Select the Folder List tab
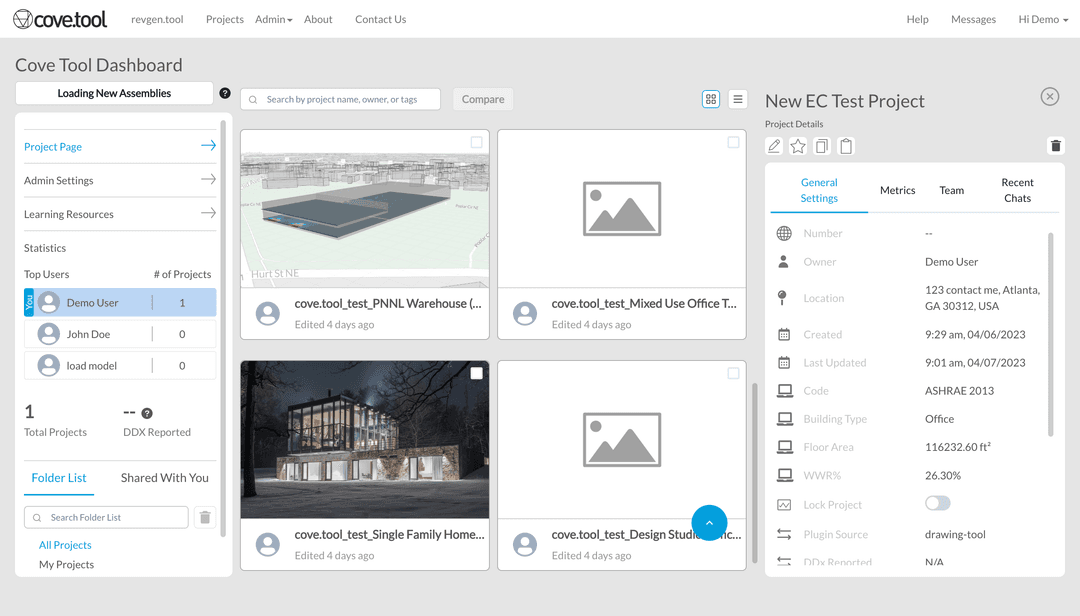This screenshot has width=1080, height=616. point(59,478)
